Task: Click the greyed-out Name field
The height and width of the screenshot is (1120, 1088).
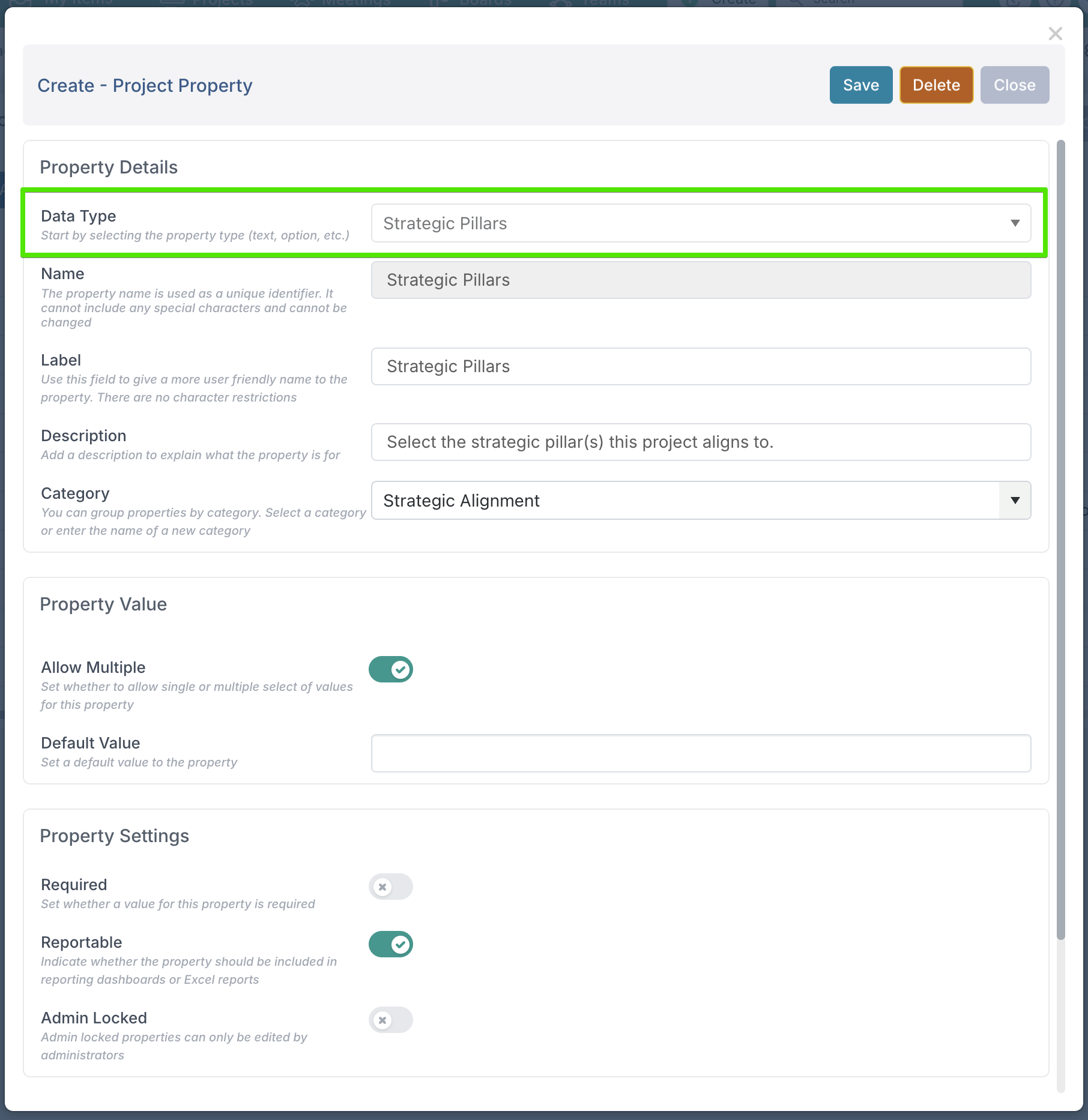Action: (700, 280)
